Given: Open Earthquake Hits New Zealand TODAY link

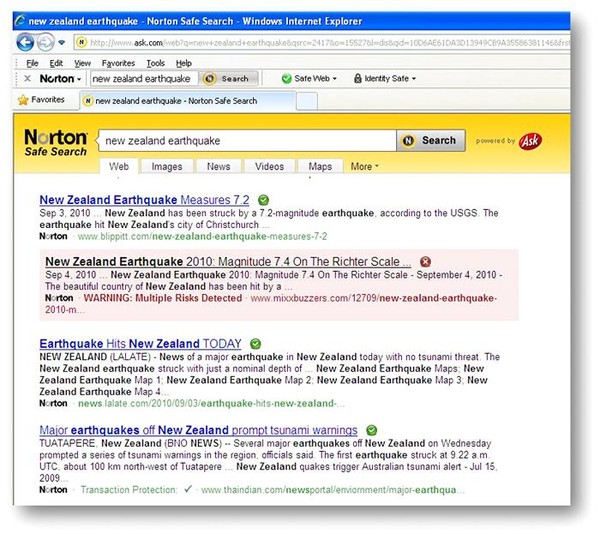Looking at the screenshot, I should pyautogui.click(x=140, y=344).
